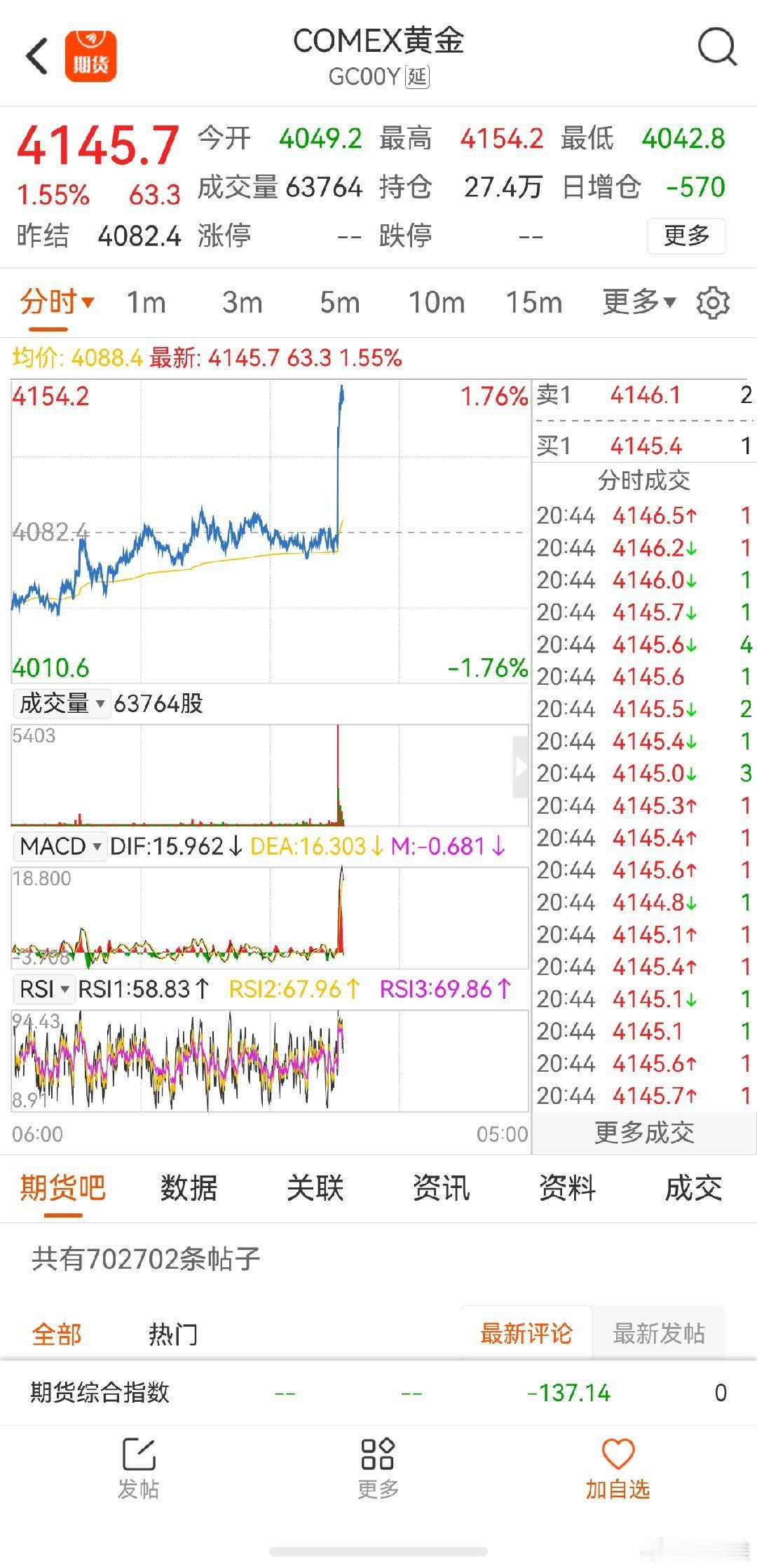Tap the 4146.2 trade record row
757x1568 pixels.
[645, 548]
